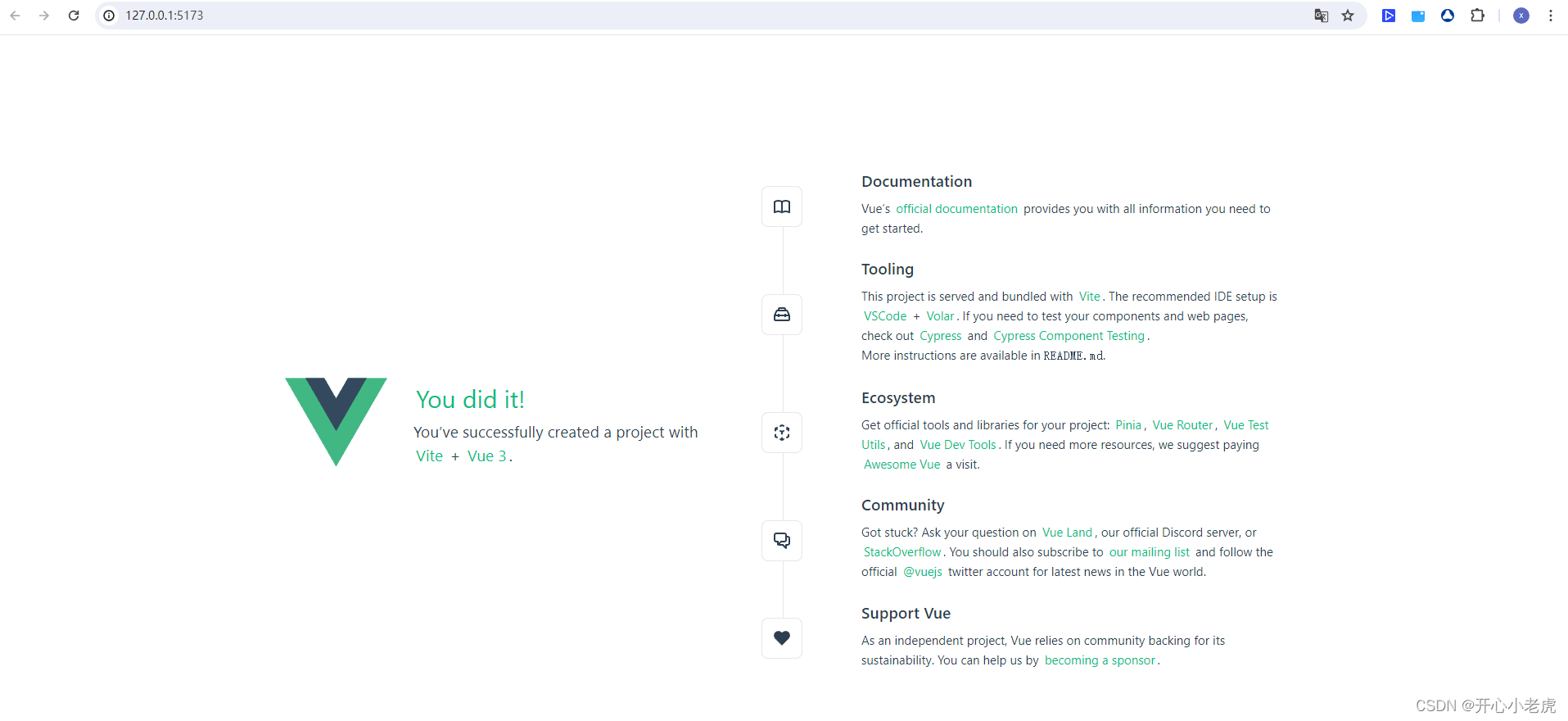Click the Community chat bubbles icon
1568x721 pixels.
pos(782,541)
